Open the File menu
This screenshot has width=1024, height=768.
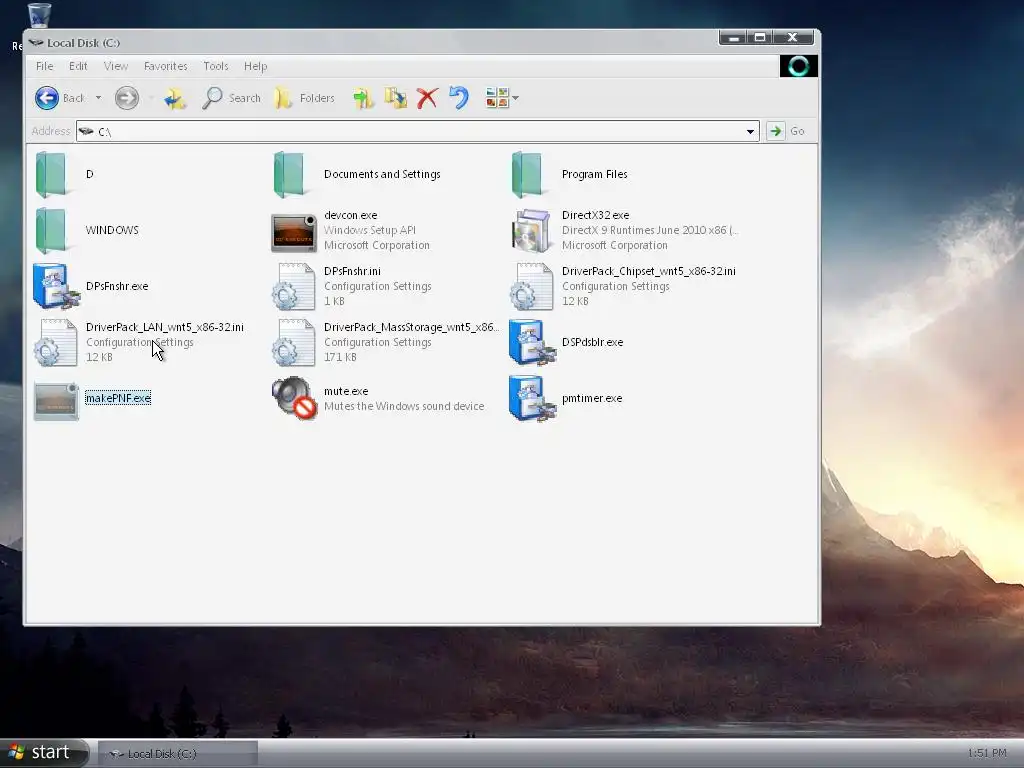coord(44,66)
